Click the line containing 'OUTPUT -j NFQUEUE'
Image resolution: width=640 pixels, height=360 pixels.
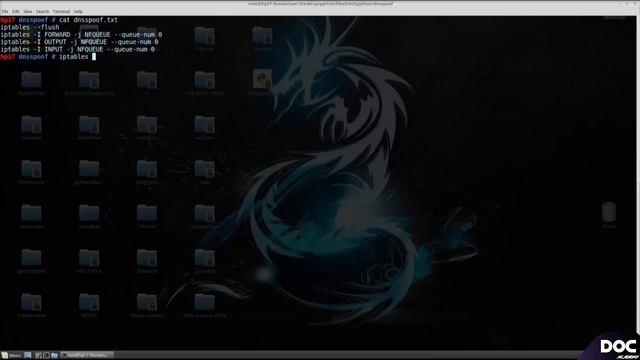tap(79, 42)
